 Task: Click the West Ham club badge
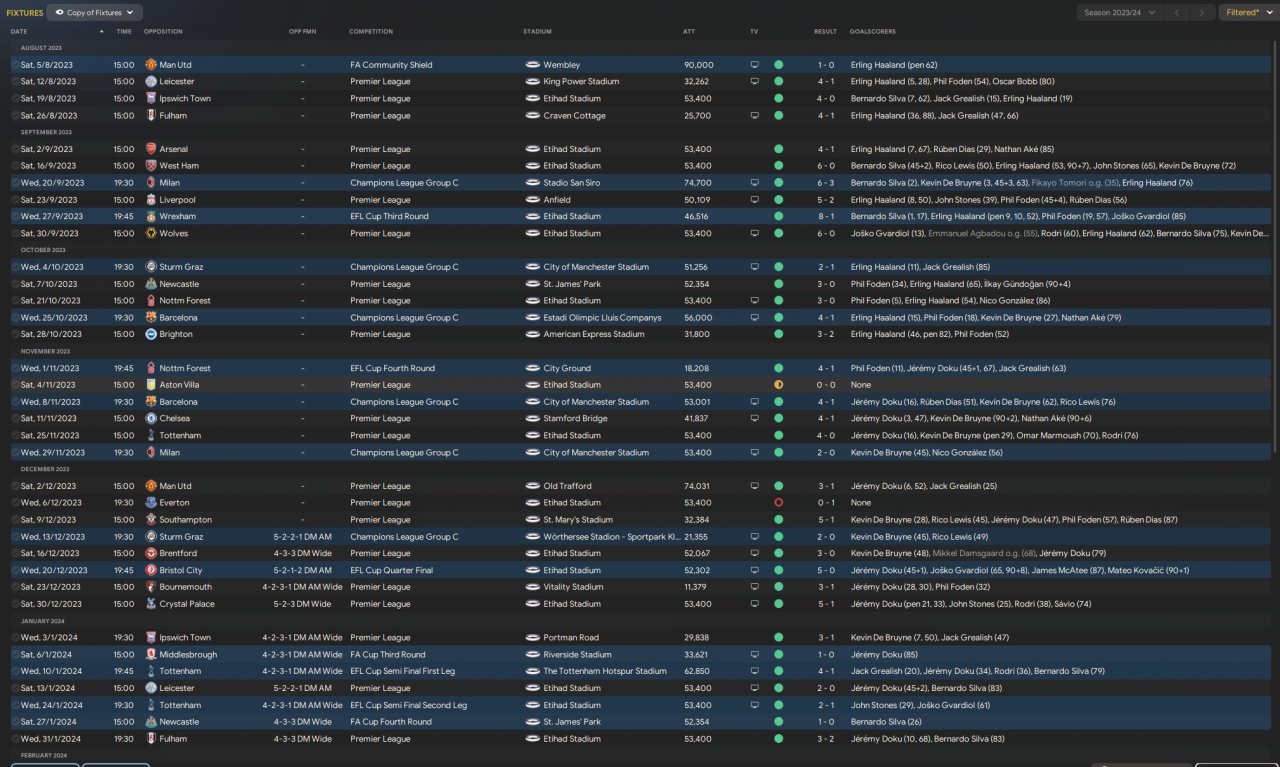coord(150,166)
